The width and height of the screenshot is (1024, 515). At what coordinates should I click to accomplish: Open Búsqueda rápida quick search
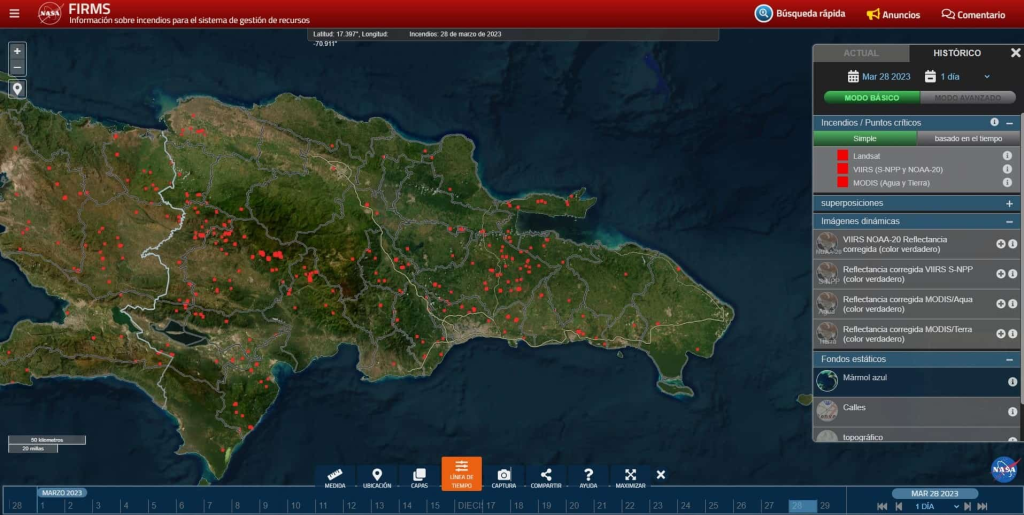[800, 14]
